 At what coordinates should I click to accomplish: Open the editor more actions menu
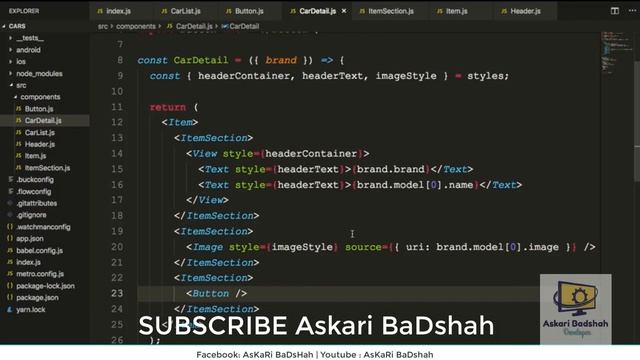click(x=632, y=11)
